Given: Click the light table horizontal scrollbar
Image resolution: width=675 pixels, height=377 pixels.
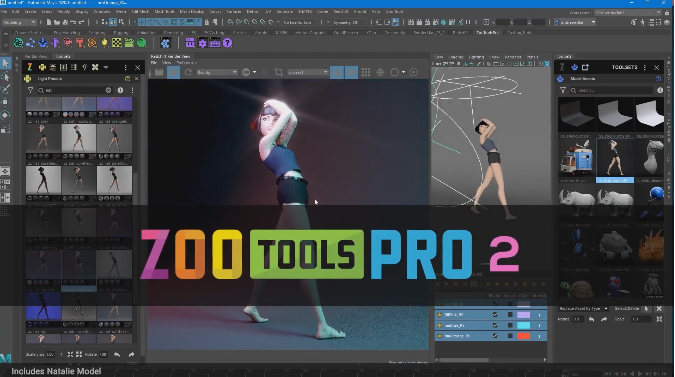Looking at the screenshot, I should [464, 359].
